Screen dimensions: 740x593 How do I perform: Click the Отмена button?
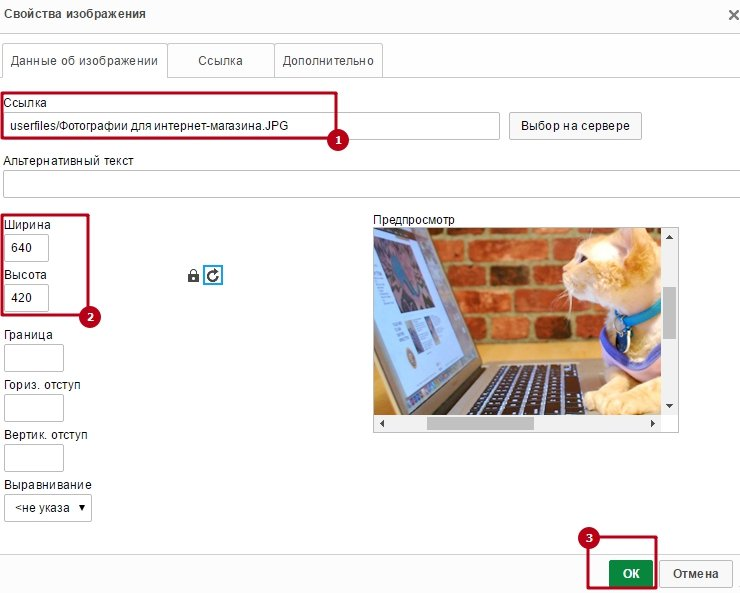click(x=696, y=574)
